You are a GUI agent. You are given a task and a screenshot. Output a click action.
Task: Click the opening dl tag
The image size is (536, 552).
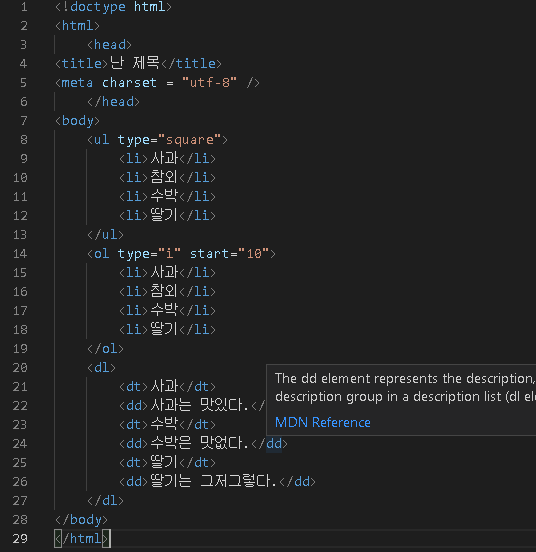click(101, 368)
